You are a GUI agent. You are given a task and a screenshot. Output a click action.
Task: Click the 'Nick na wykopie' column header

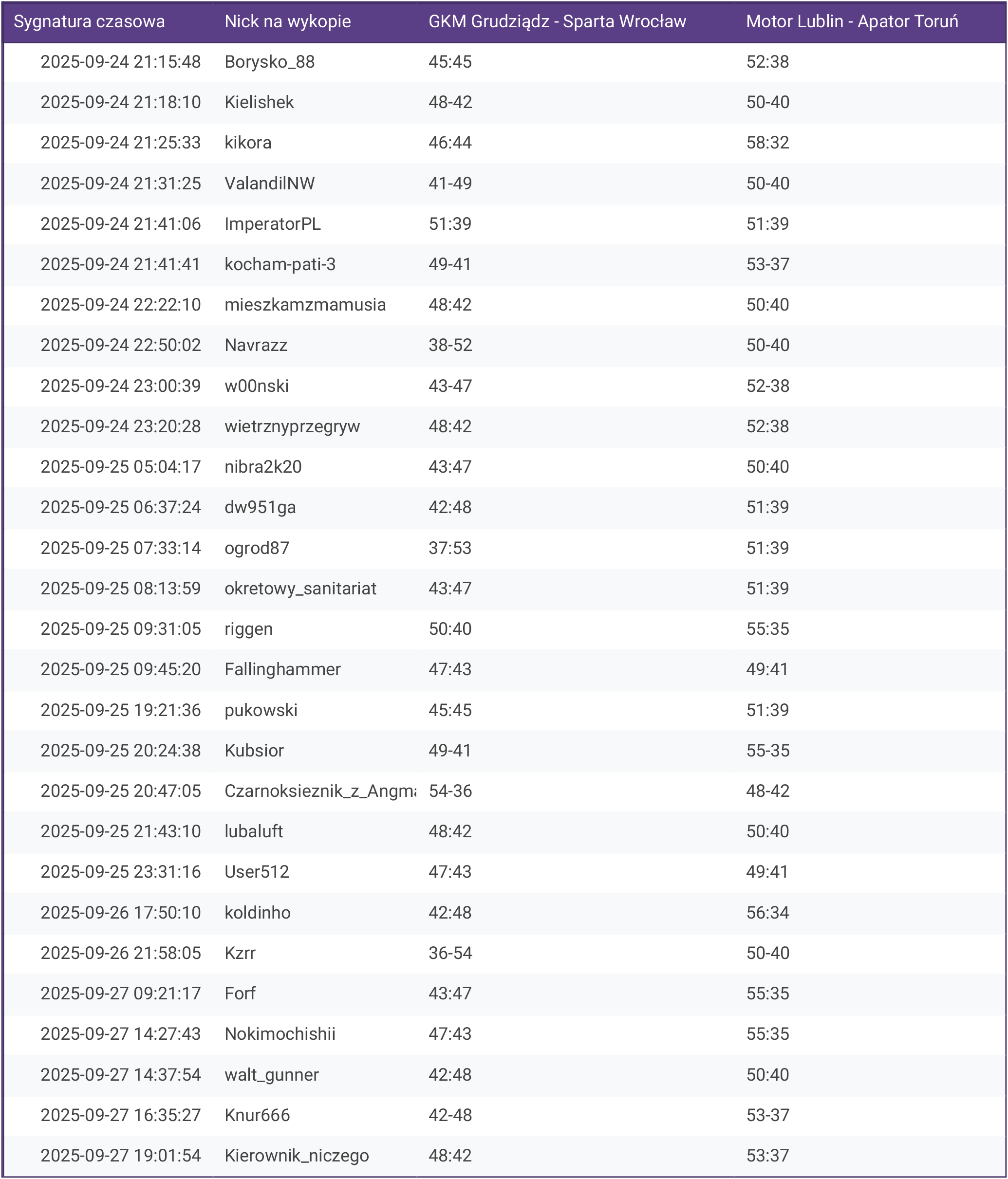pos(287,21)
